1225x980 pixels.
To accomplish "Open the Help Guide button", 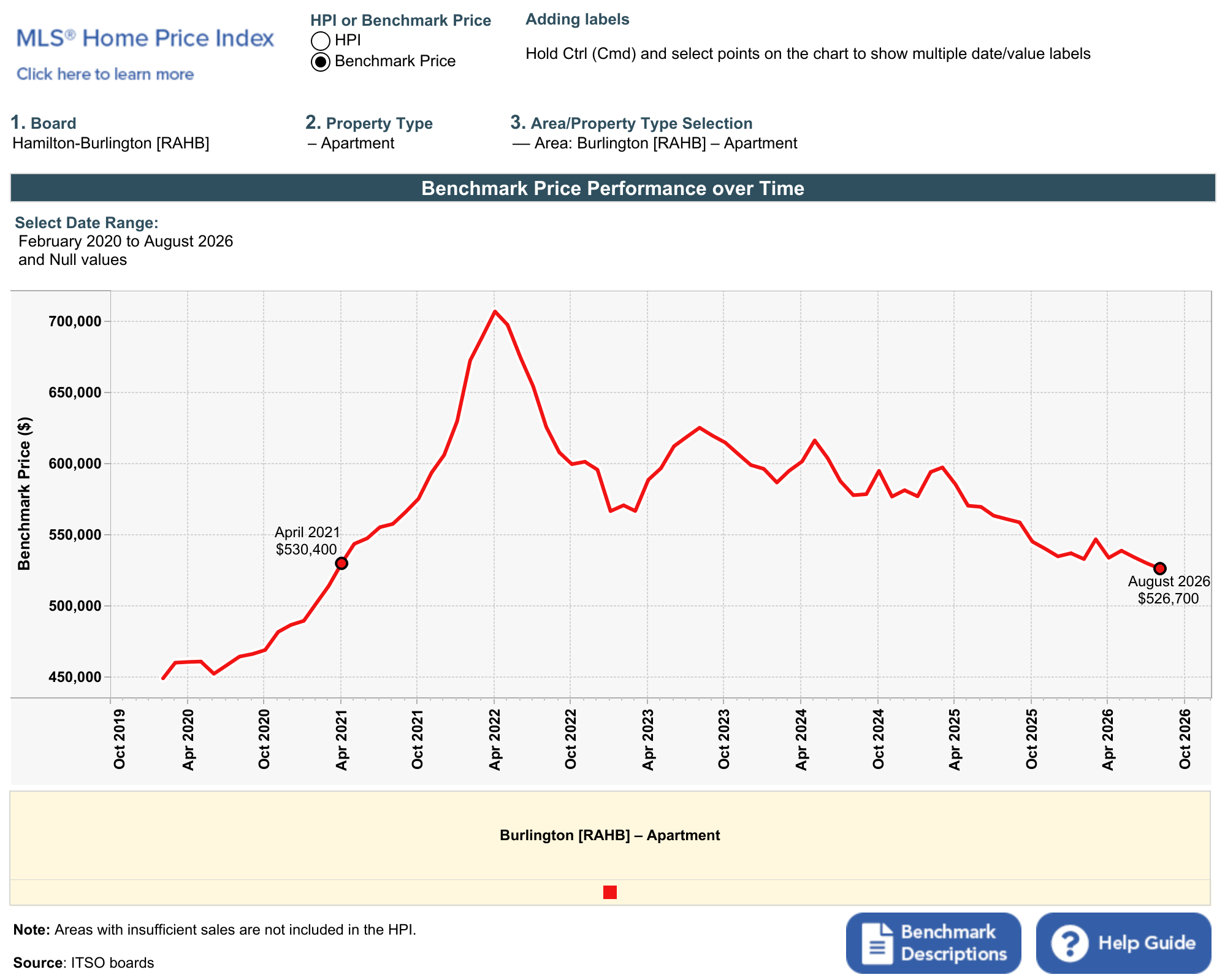I will pyautogui.click(x=1123, y=943).
